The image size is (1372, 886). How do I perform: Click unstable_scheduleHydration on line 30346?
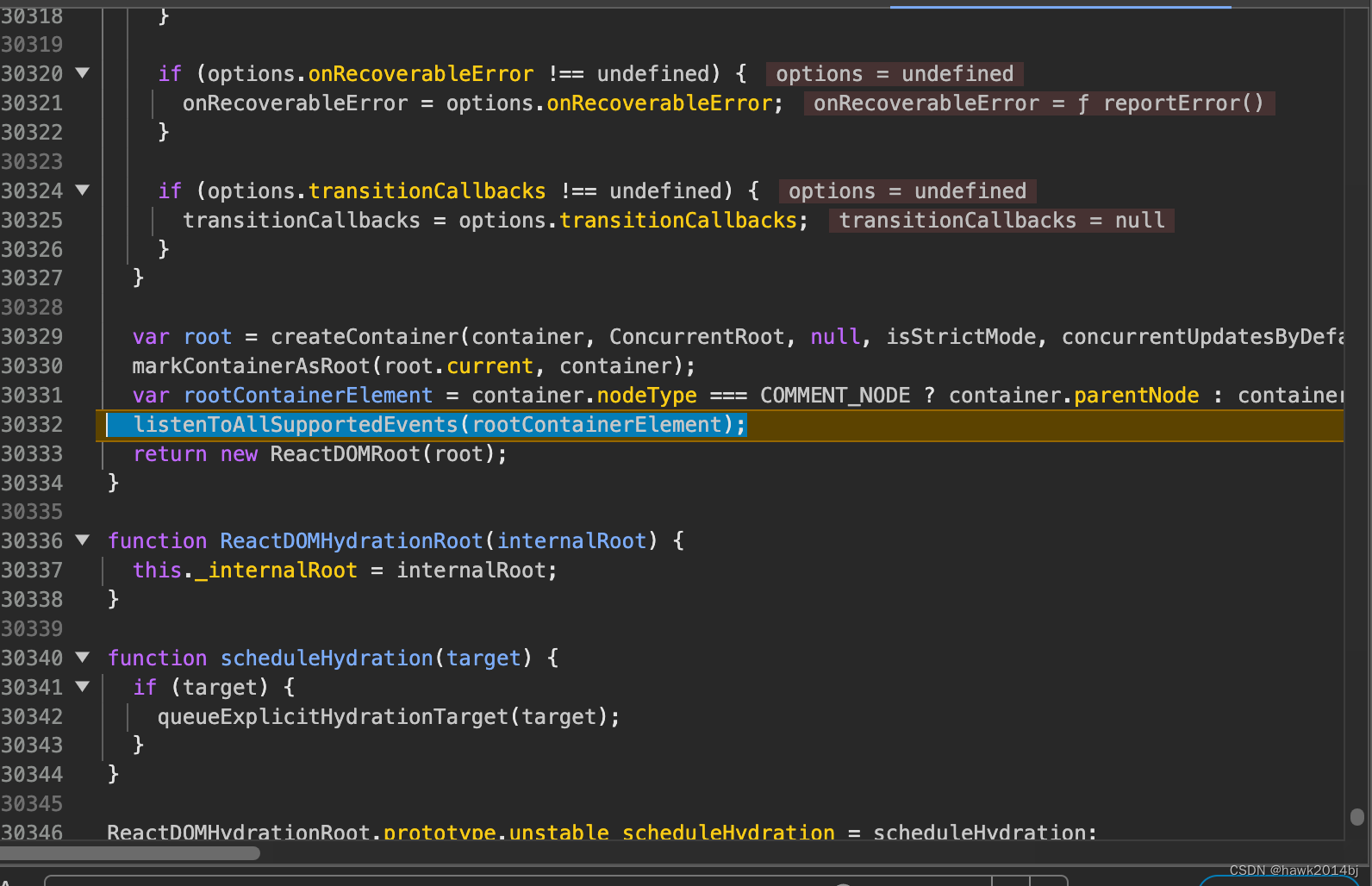(672, 833)
